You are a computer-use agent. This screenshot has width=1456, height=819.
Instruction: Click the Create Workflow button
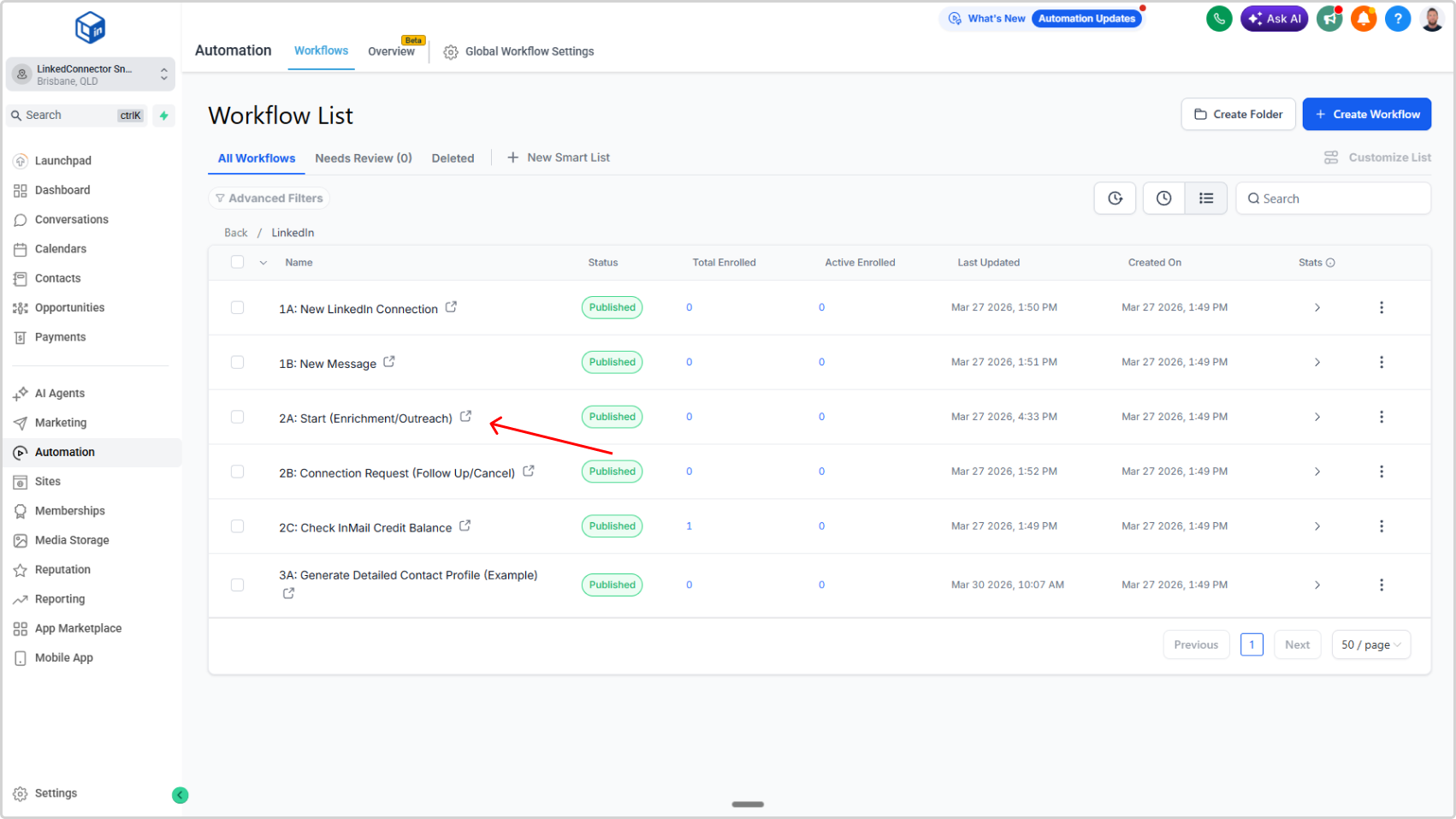1366,115
